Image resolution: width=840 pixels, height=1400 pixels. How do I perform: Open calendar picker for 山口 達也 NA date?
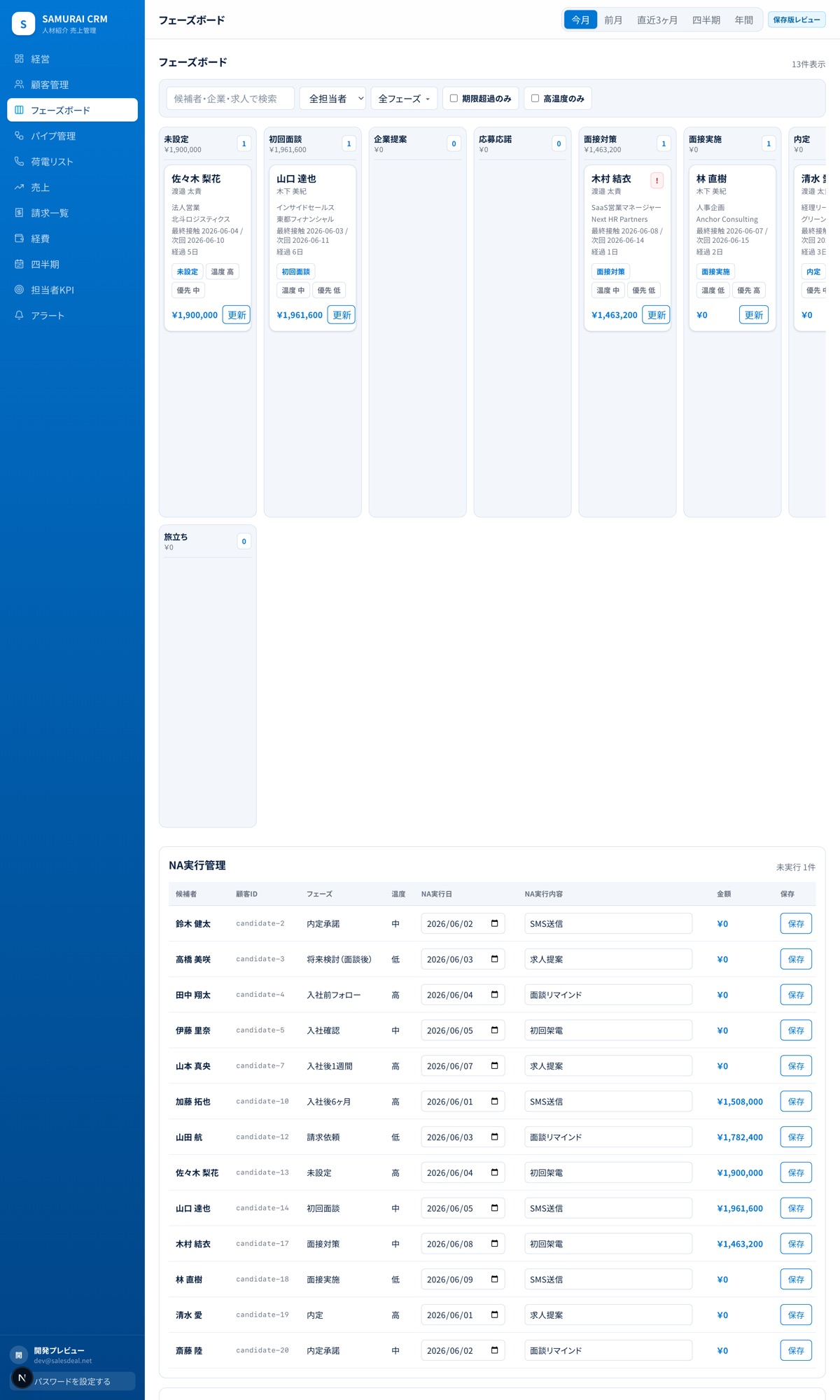[494, 1208]
